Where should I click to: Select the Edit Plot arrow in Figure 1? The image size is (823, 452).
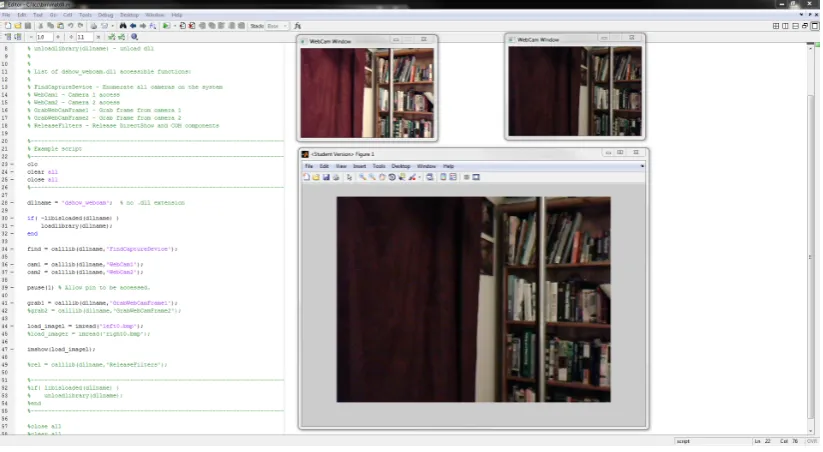(349, 177)
